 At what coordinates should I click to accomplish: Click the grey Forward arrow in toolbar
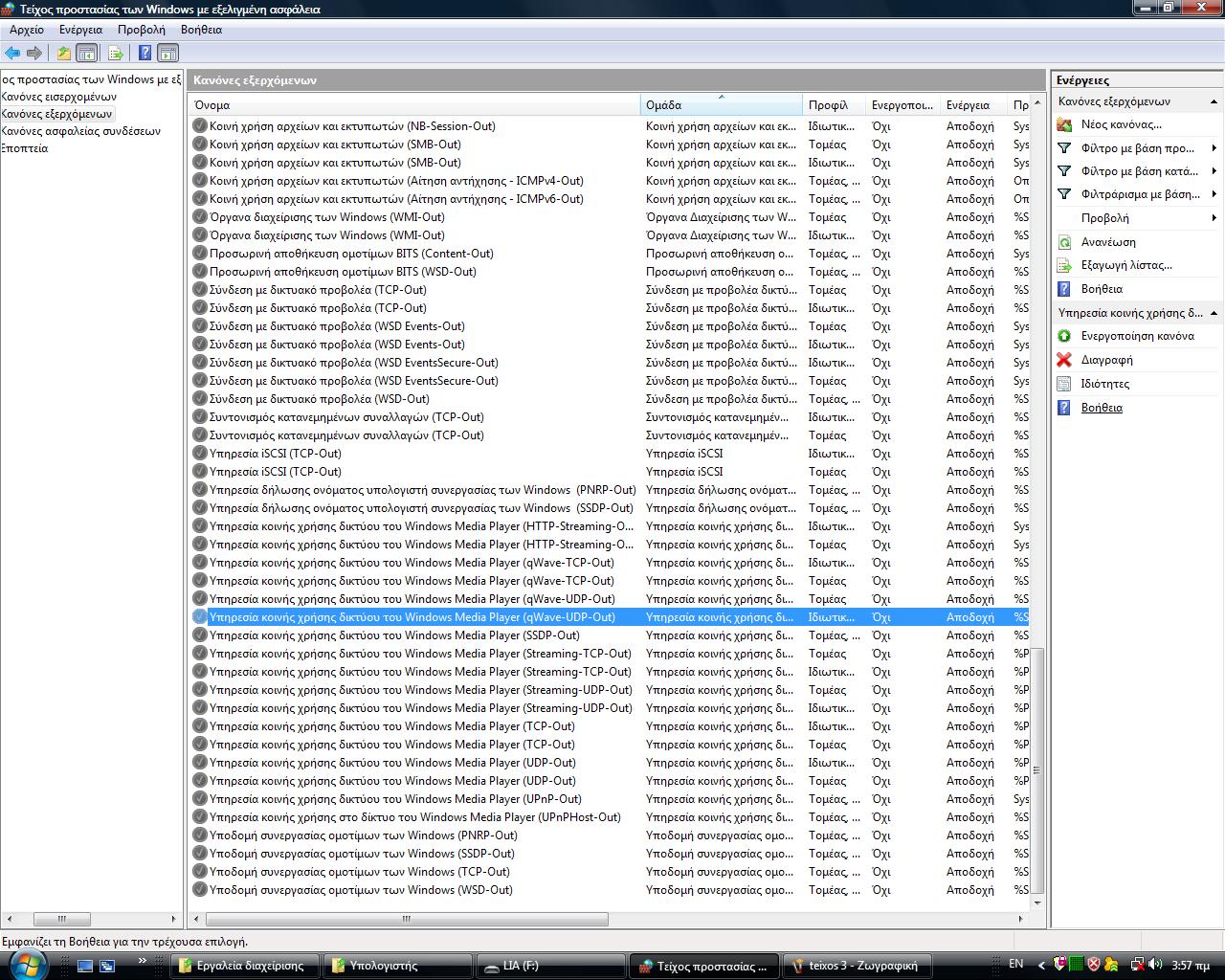[x=34, y=54]
